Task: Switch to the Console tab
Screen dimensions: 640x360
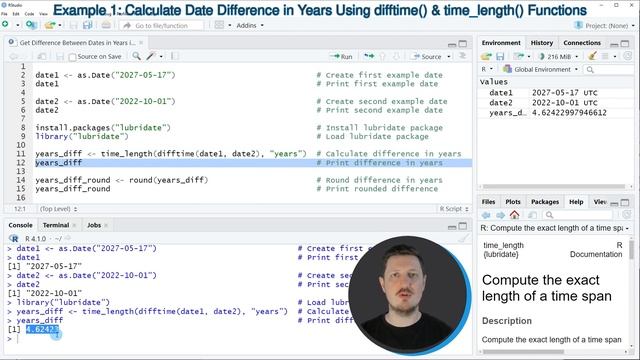Action: coord(20,225)
